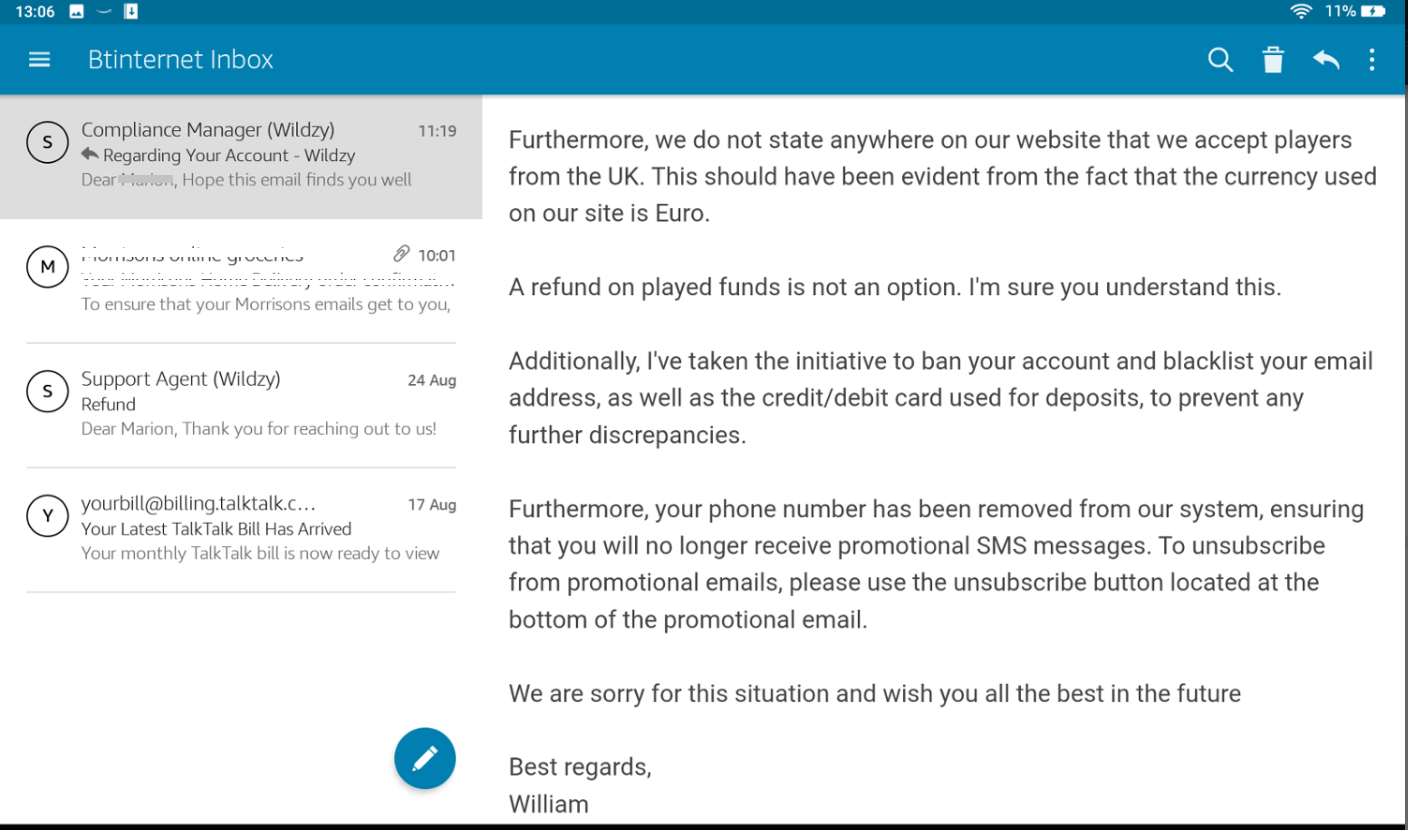Open the three-dot overflow menu
The width and height of the screenshot is (1408, 830).
(1372, 60)
